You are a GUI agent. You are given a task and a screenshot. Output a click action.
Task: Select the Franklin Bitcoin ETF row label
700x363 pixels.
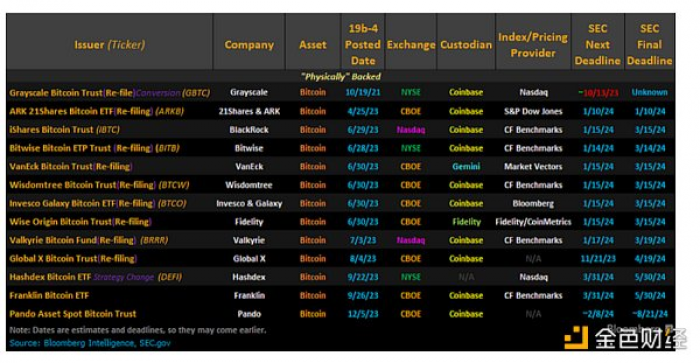coord(49,295)
